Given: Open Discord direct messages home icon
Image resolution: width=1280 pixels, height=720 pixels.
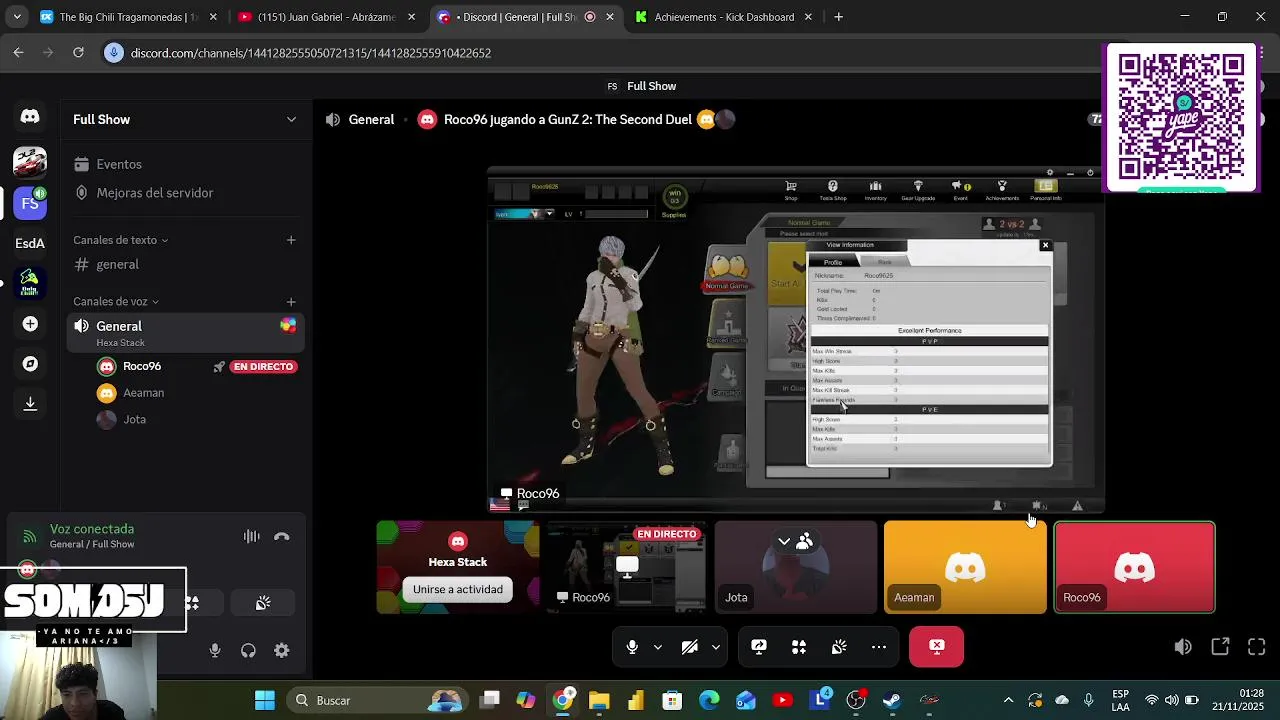Looking at the screenshot, I should [x=30, y=117].
